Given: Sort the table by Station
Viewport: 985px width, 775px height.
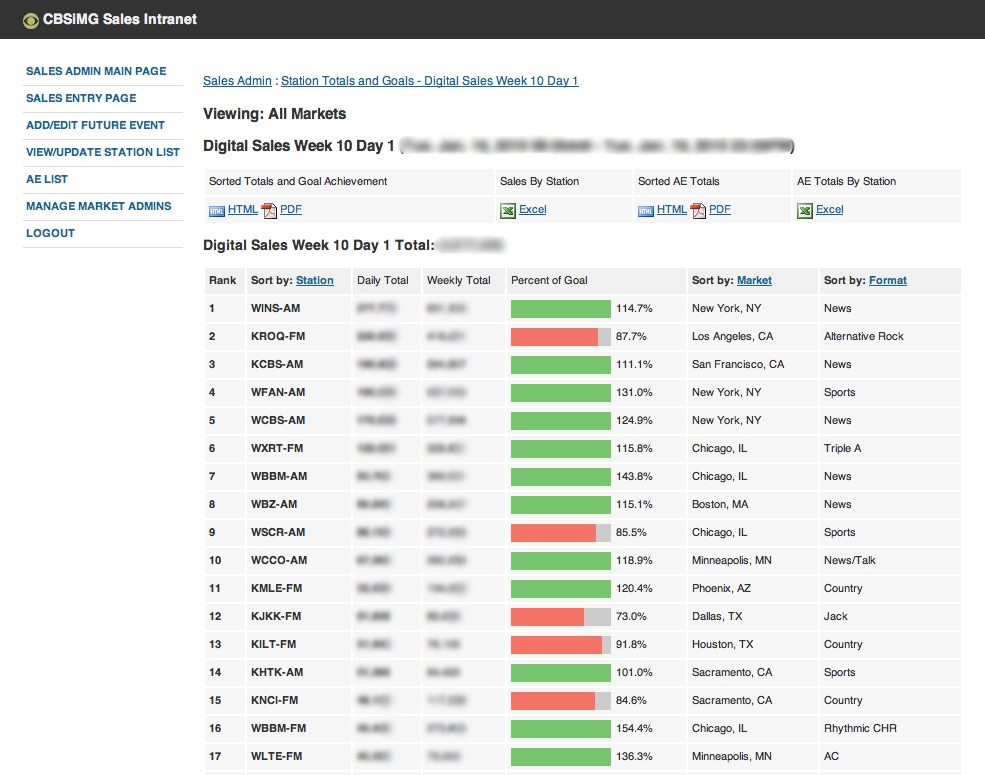Looking at the screenshot, I should pos(315,281).
